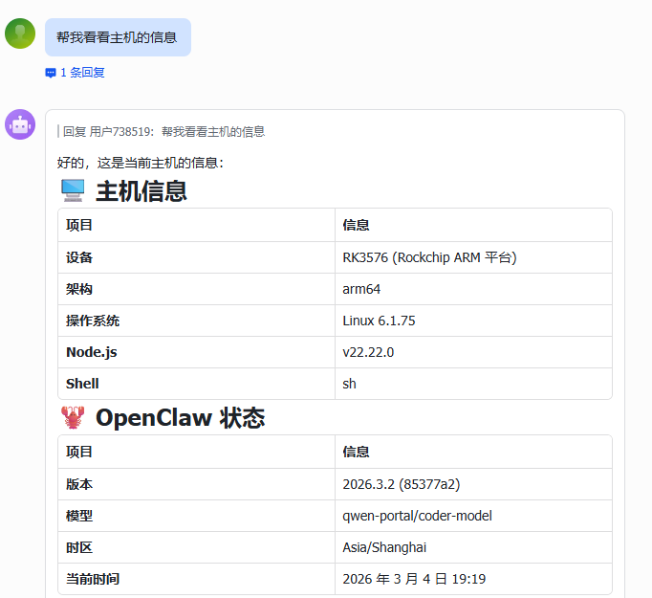Viewport: 652px width, 598px height.
Task: Click the text 好的，这是当前主机的信息
Action: (x=140, y=163)
